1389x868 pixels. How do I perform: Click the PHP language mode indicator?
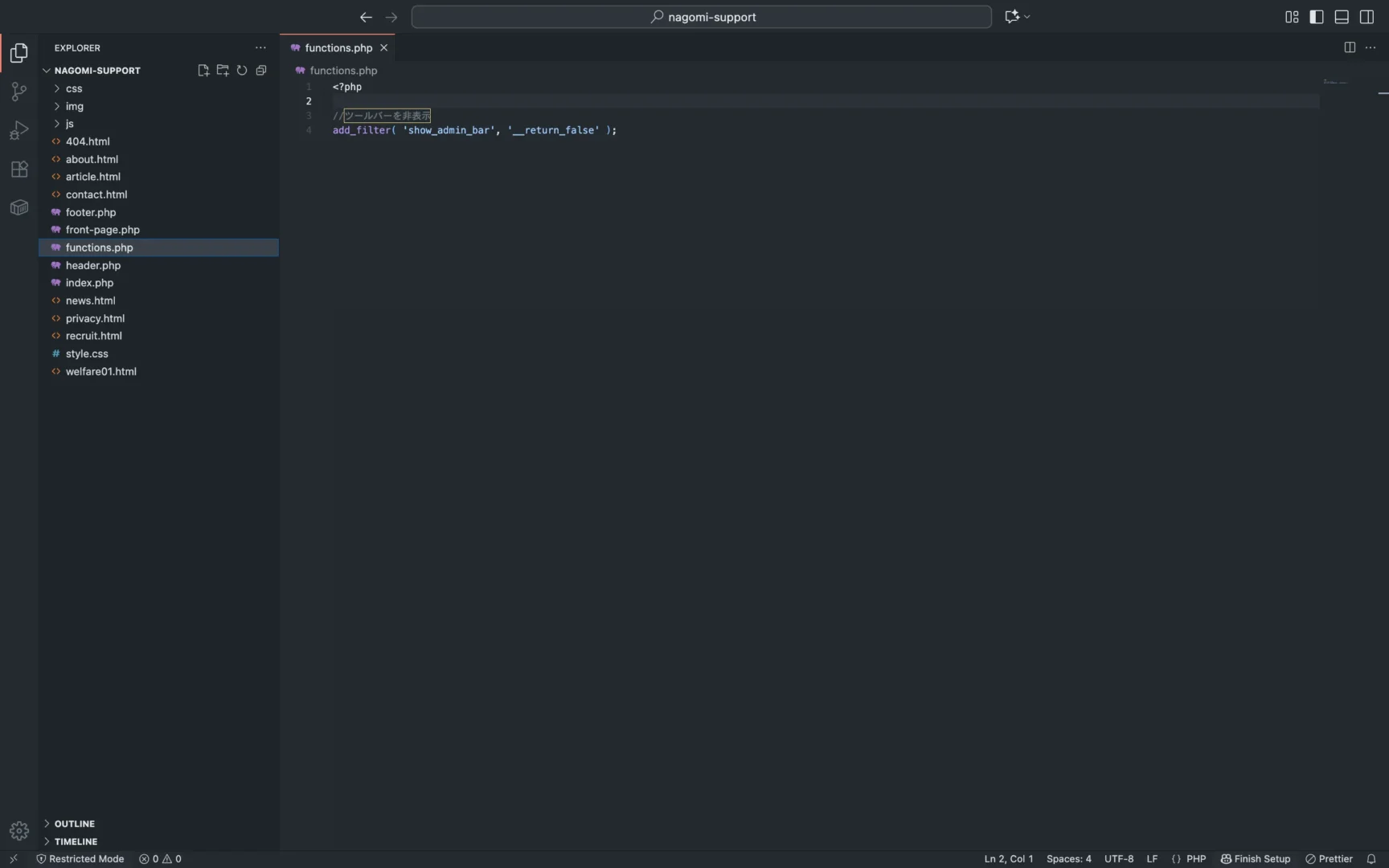click(x=1196, y=858)
